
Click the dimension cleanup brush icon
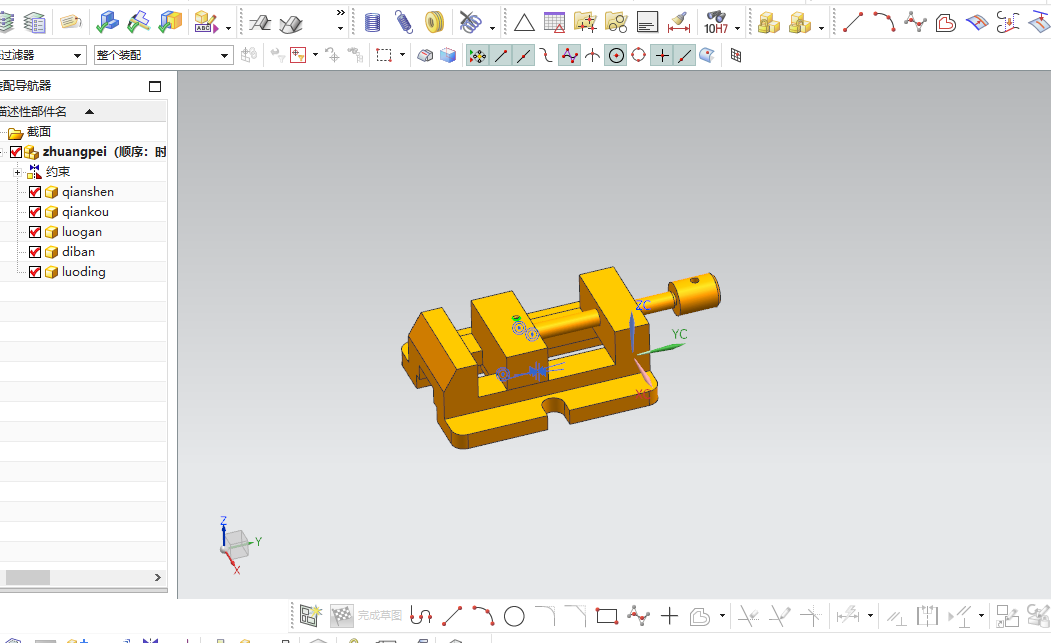tap(679, 23)
